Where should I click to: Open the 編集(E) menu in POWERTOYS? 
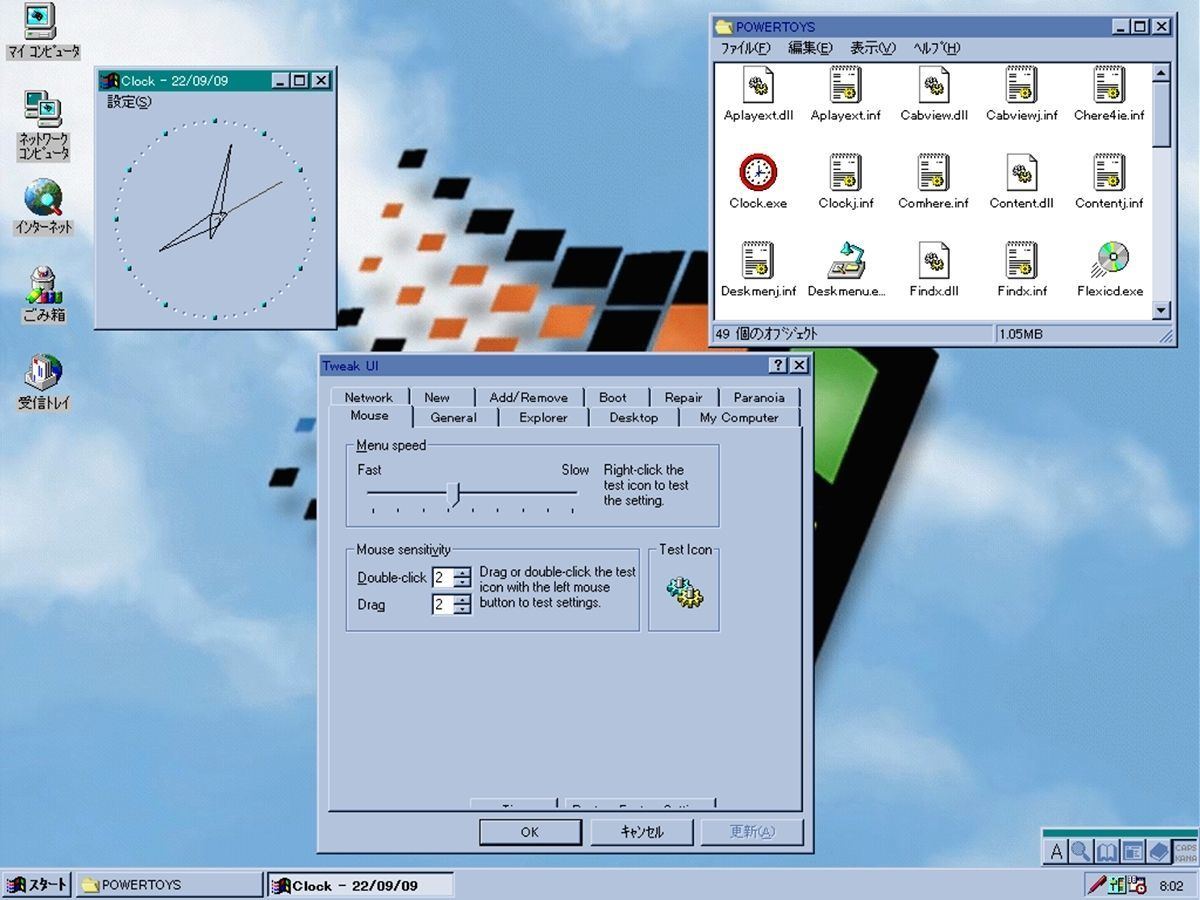[x=810, y=48]
